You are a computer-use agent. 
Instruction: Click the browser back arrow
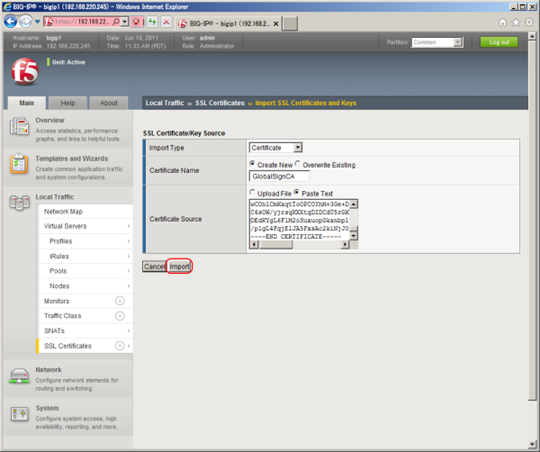11,22
